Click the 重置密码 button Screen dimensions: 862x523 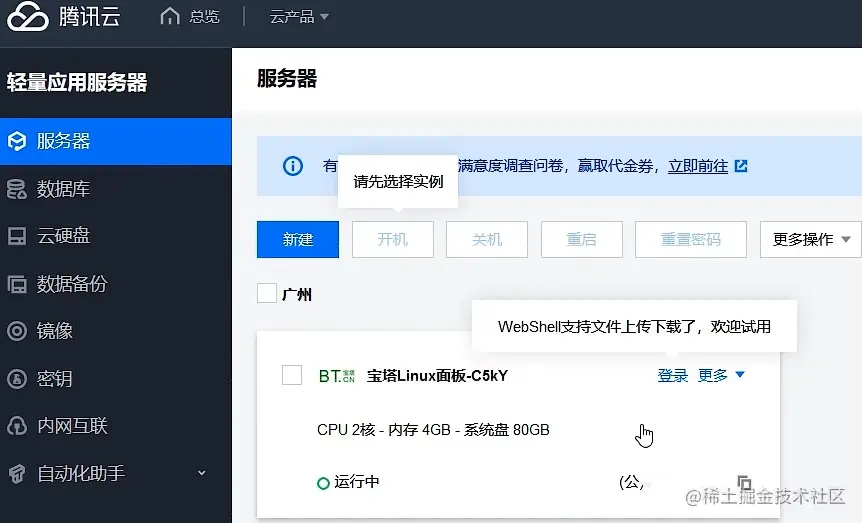[x=690, y=239]
